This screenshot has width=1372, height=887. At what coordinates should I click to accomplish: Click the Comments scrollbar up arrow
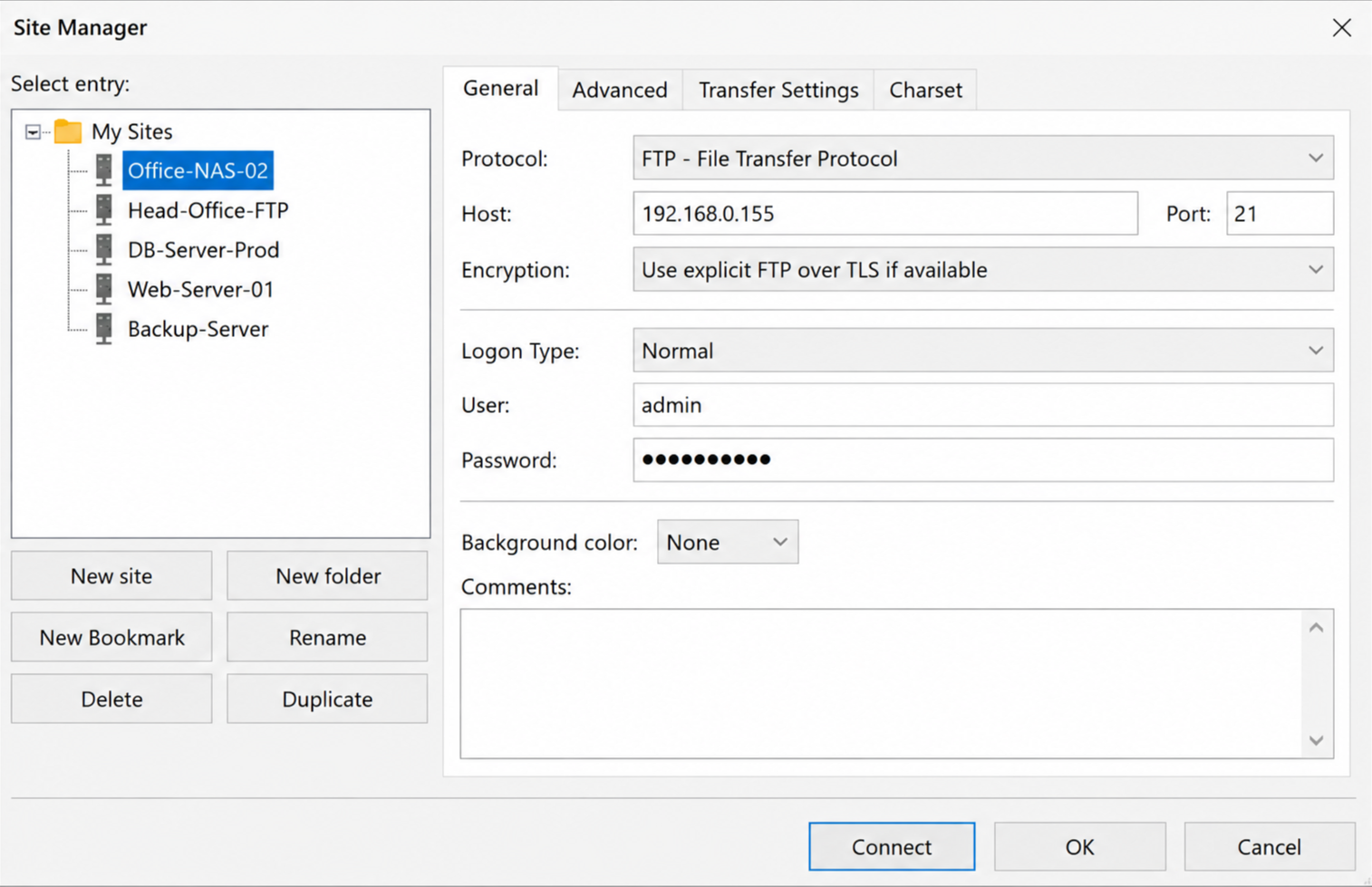1317,627
